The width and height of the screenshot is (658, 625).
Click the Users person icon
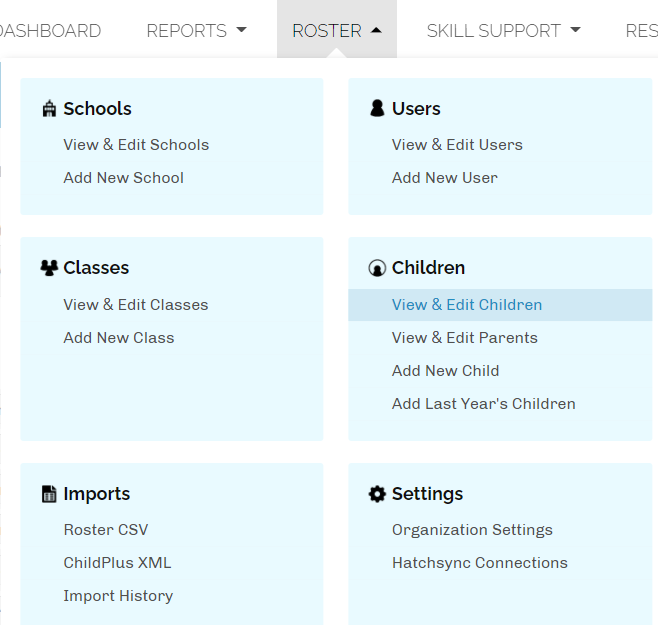pos(377,109)
